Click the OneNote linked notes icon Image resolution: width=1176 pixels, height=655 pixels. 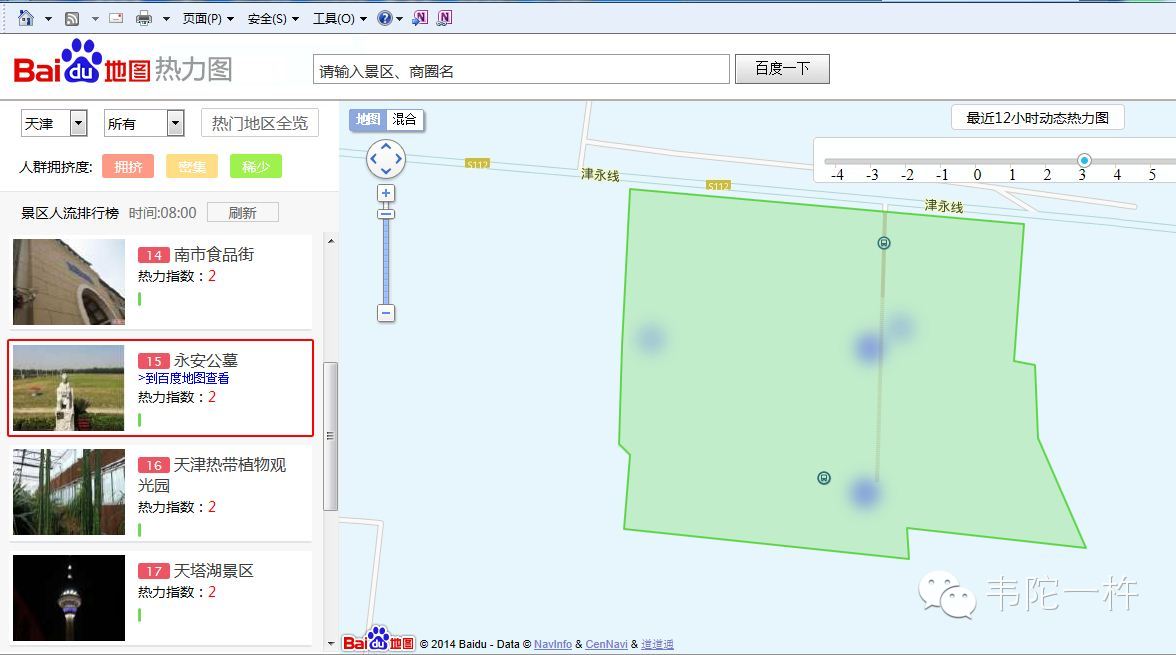pyautogui.click(x=444, y=18)
